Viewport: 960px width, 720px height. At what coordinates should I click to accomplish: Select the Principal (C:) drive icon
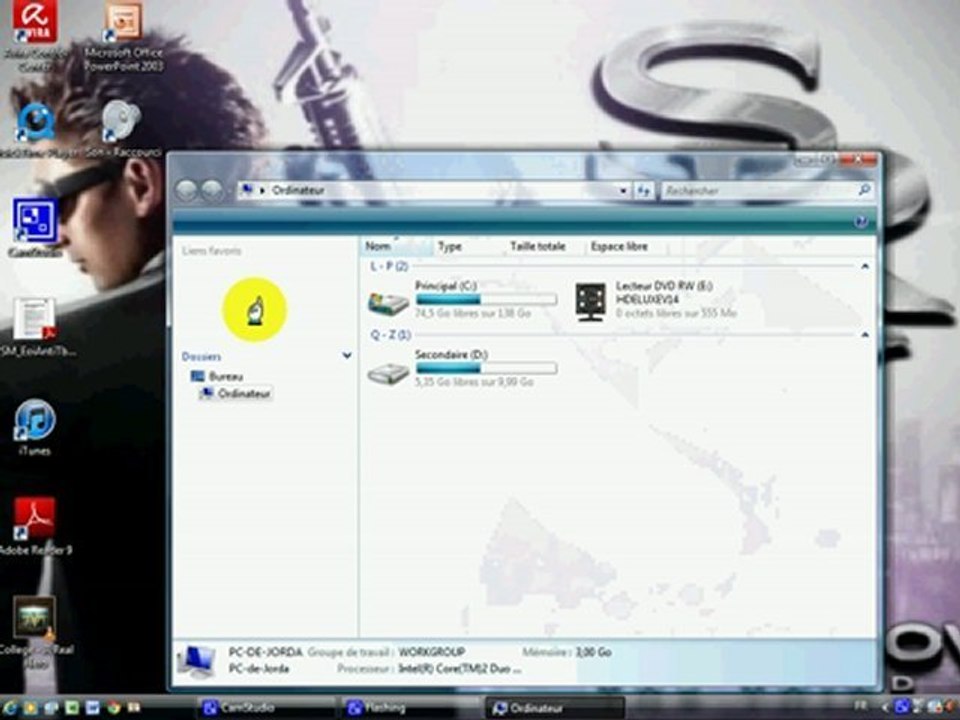[x=388, y=303]
